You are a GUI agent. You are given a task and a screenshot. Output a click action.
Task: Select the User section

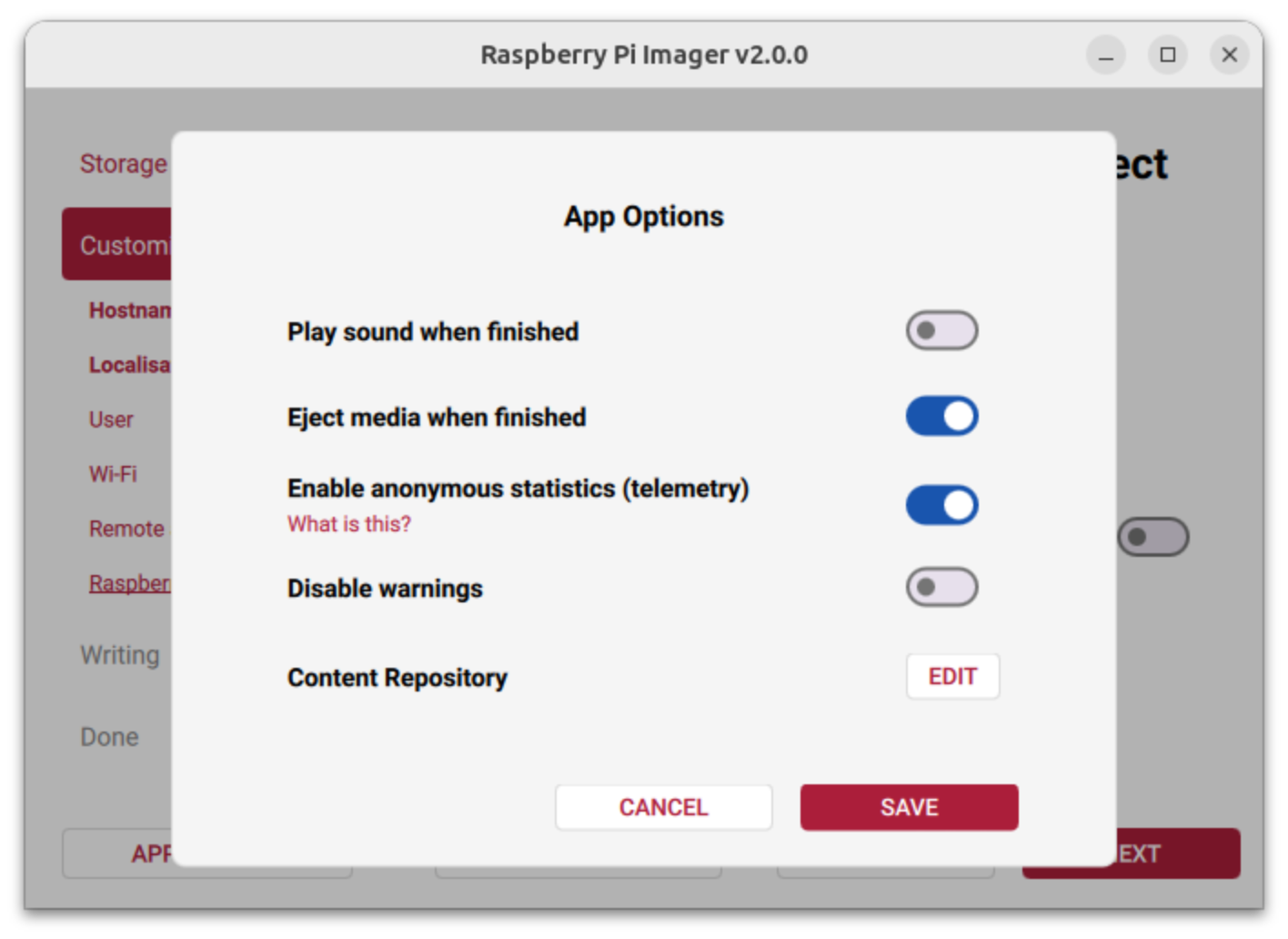click(111, 419)
